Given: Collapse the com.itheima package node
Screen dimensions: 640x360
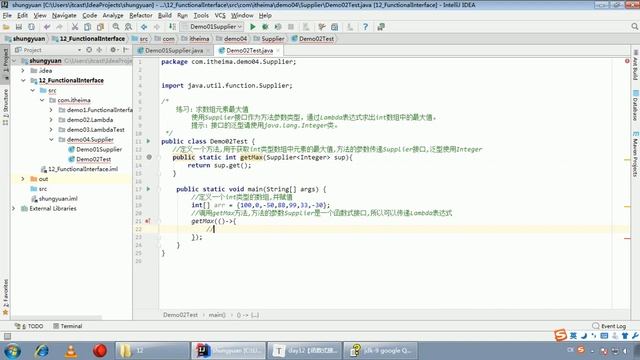Looking at the screenshot, I should [42, 100].
